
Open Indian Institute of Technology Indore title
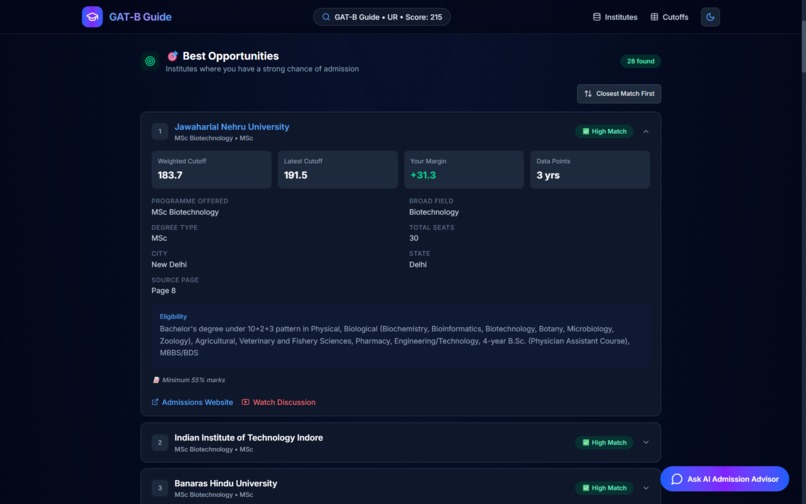(249, 438)
